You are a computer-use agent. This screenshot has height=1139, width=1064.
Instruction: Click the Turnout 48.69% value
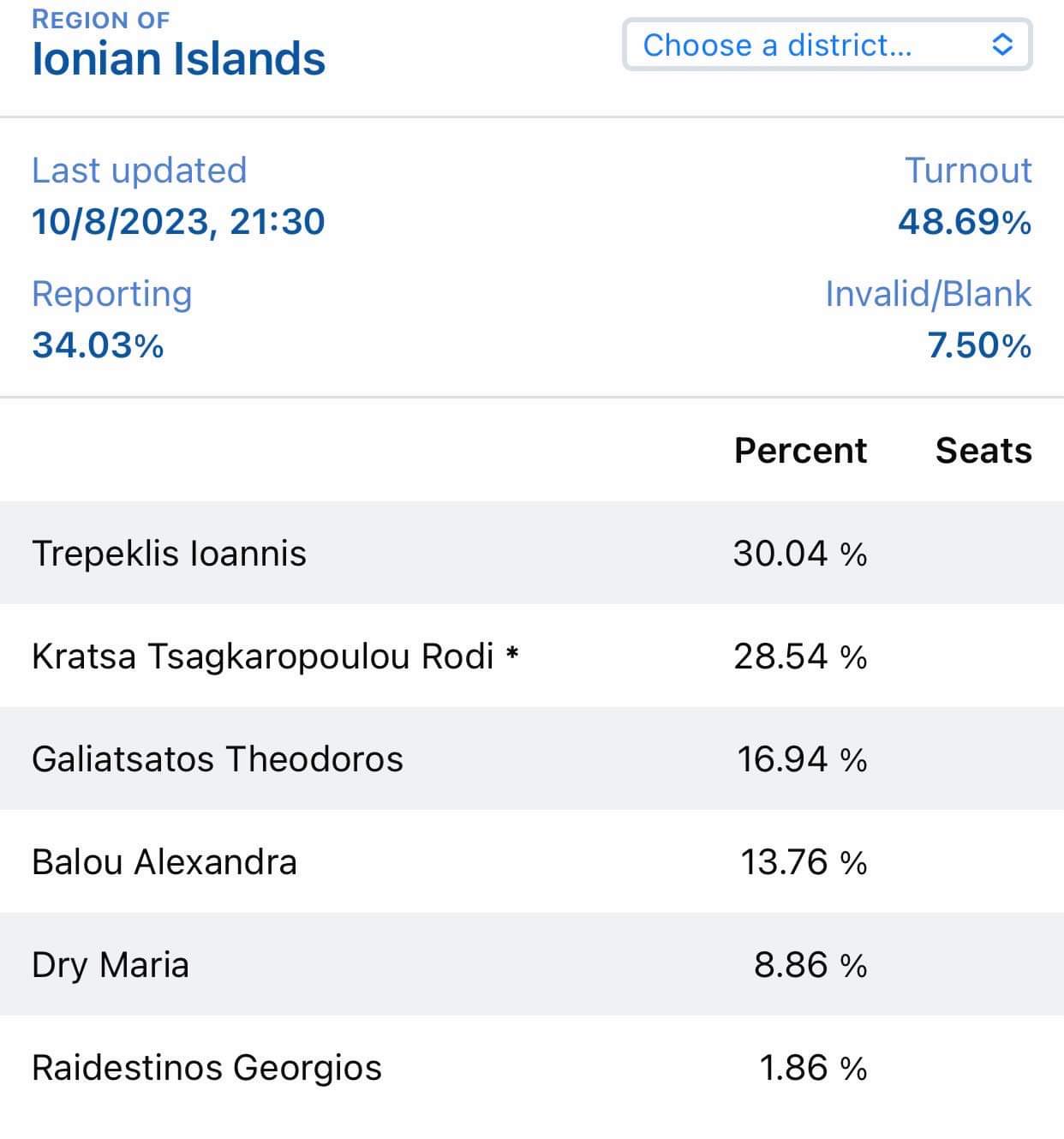(x=965, y=222)
